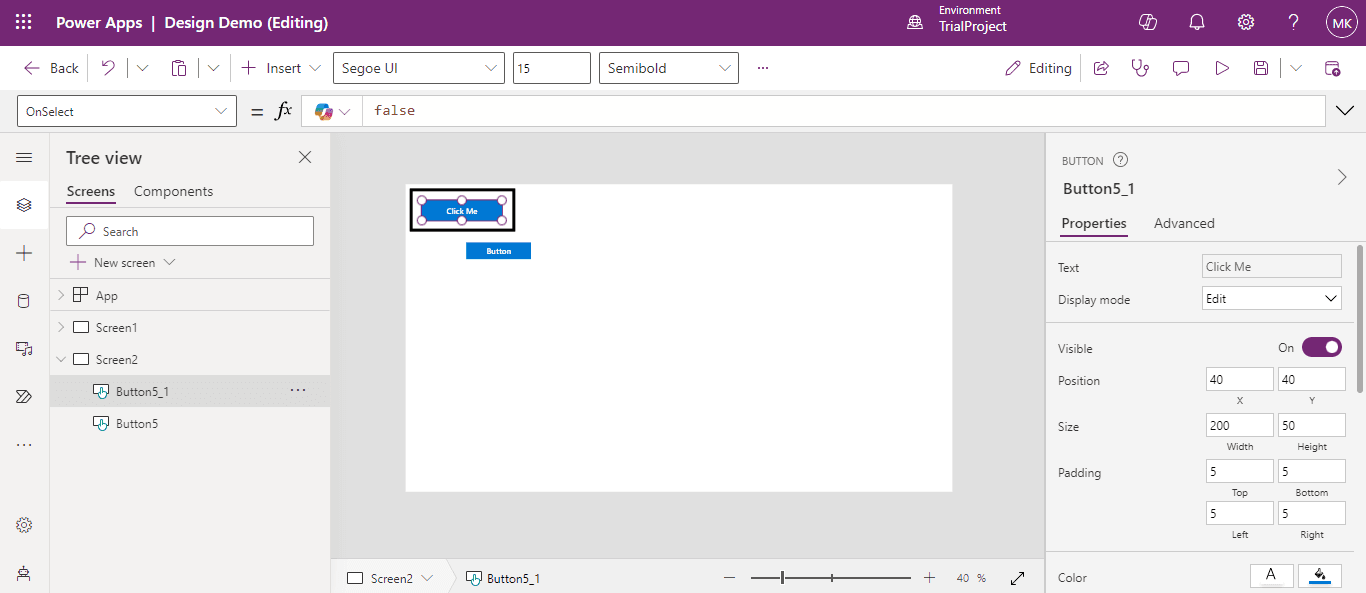
Task: Open the Media icon in left sidebar
Action: (24, 348)
